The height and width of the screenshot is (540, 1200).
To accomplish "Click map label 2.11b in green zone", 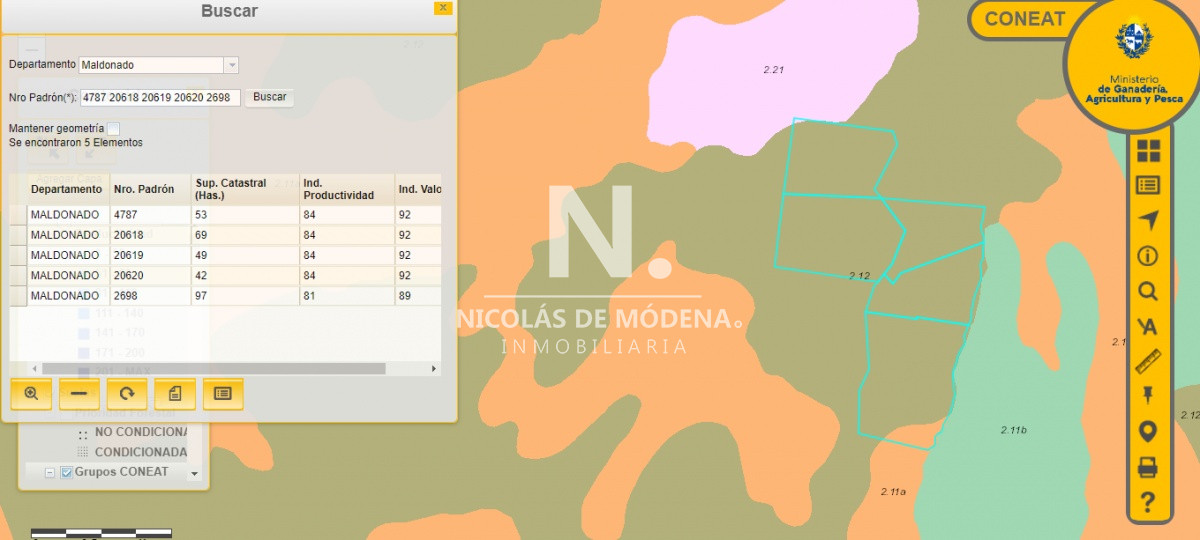I will (x=1013, y=430).
